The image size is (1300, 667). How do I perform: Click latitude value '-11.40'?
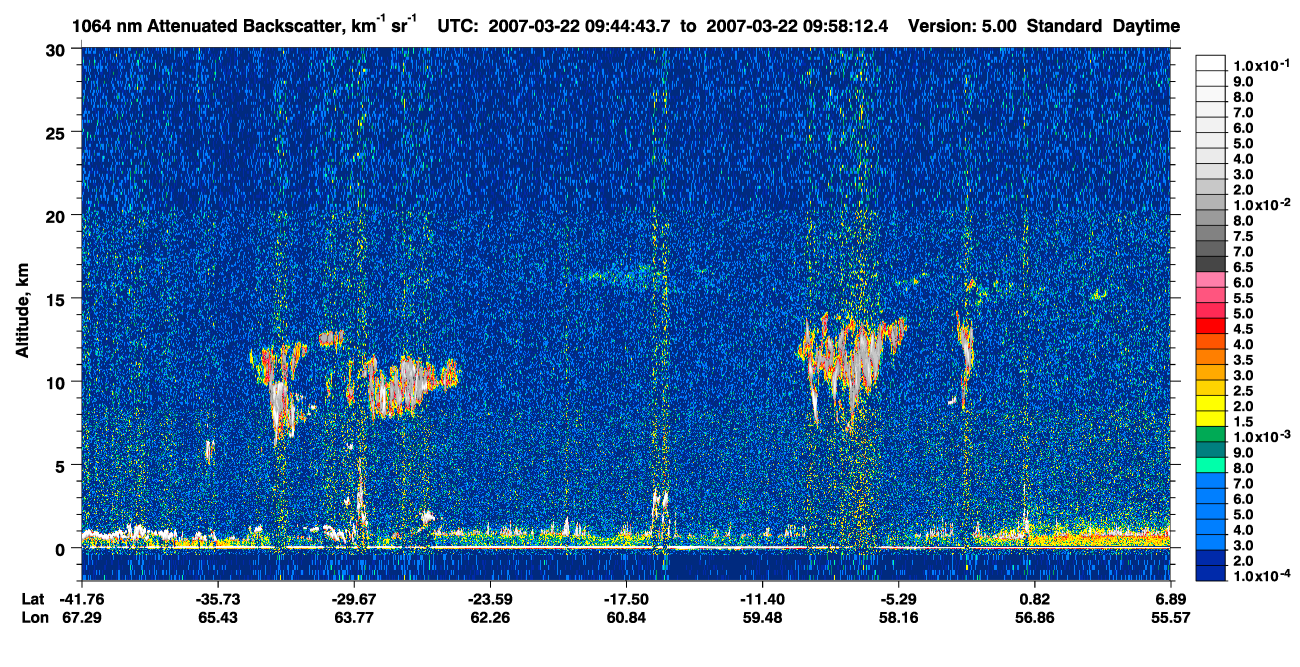761,599
